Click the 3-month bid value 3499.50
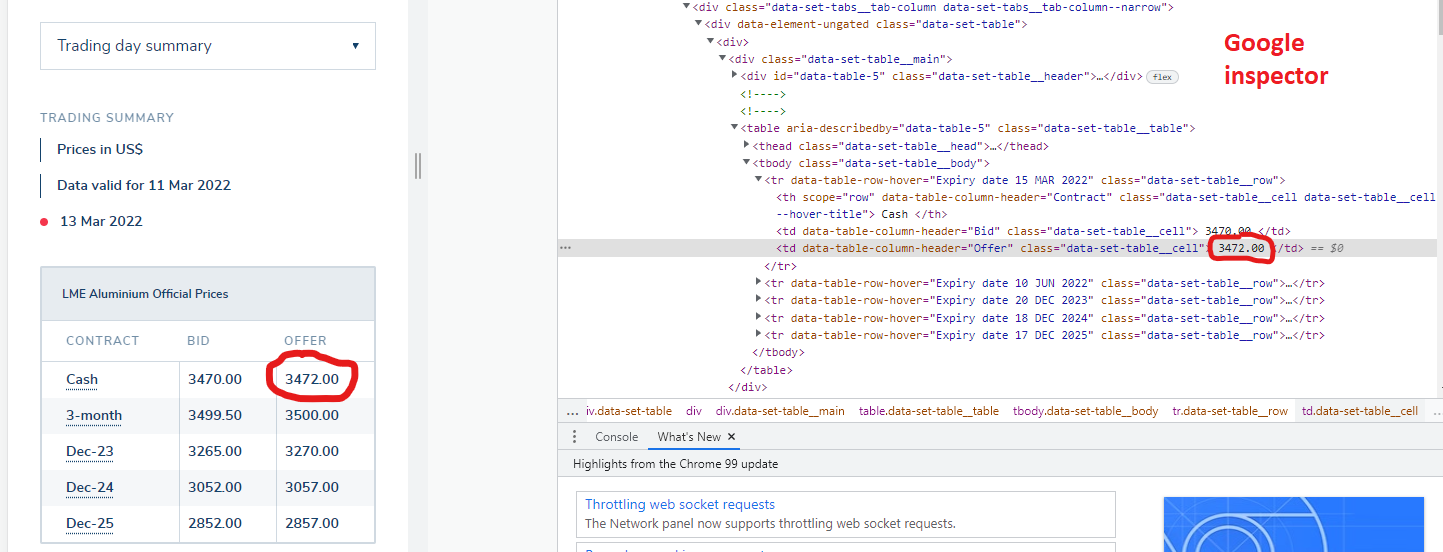Viewport: 1443px width, 552px height. click(x=214, y=416)
